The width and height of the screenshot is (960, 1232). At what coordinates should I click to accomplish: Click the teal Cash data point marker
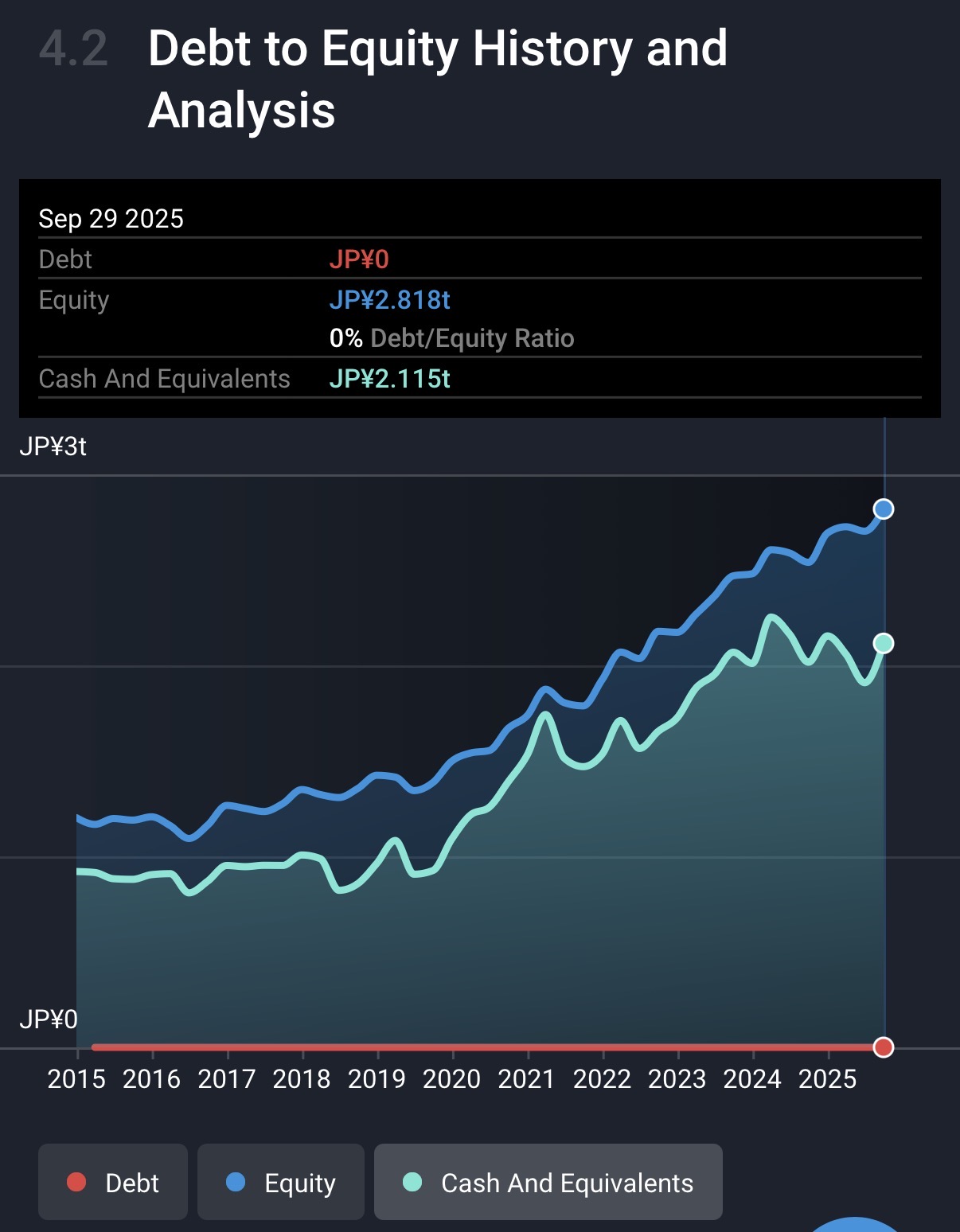[x=883, y=643]
